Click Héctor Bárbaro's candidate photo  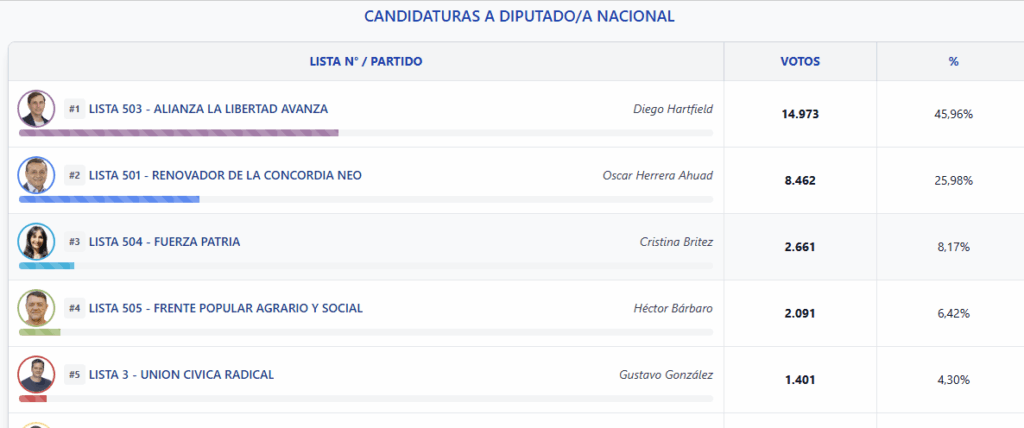pos(36,308)
